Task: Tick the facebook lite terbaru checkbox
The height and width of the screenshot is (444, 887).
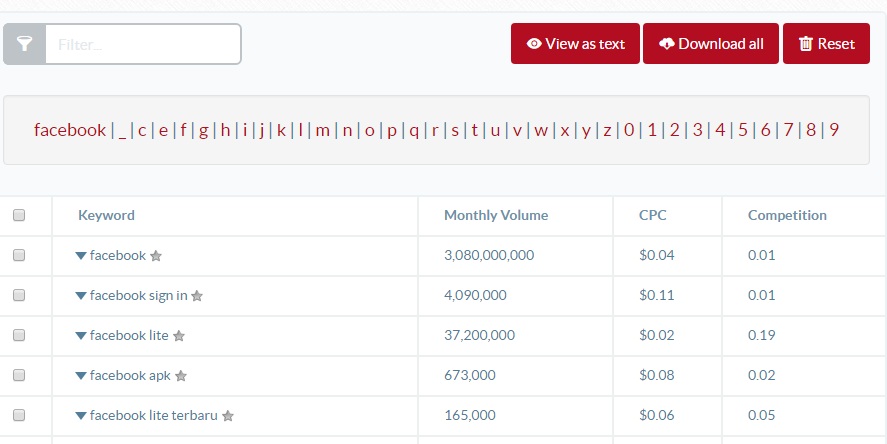Action: click(19, 415)
